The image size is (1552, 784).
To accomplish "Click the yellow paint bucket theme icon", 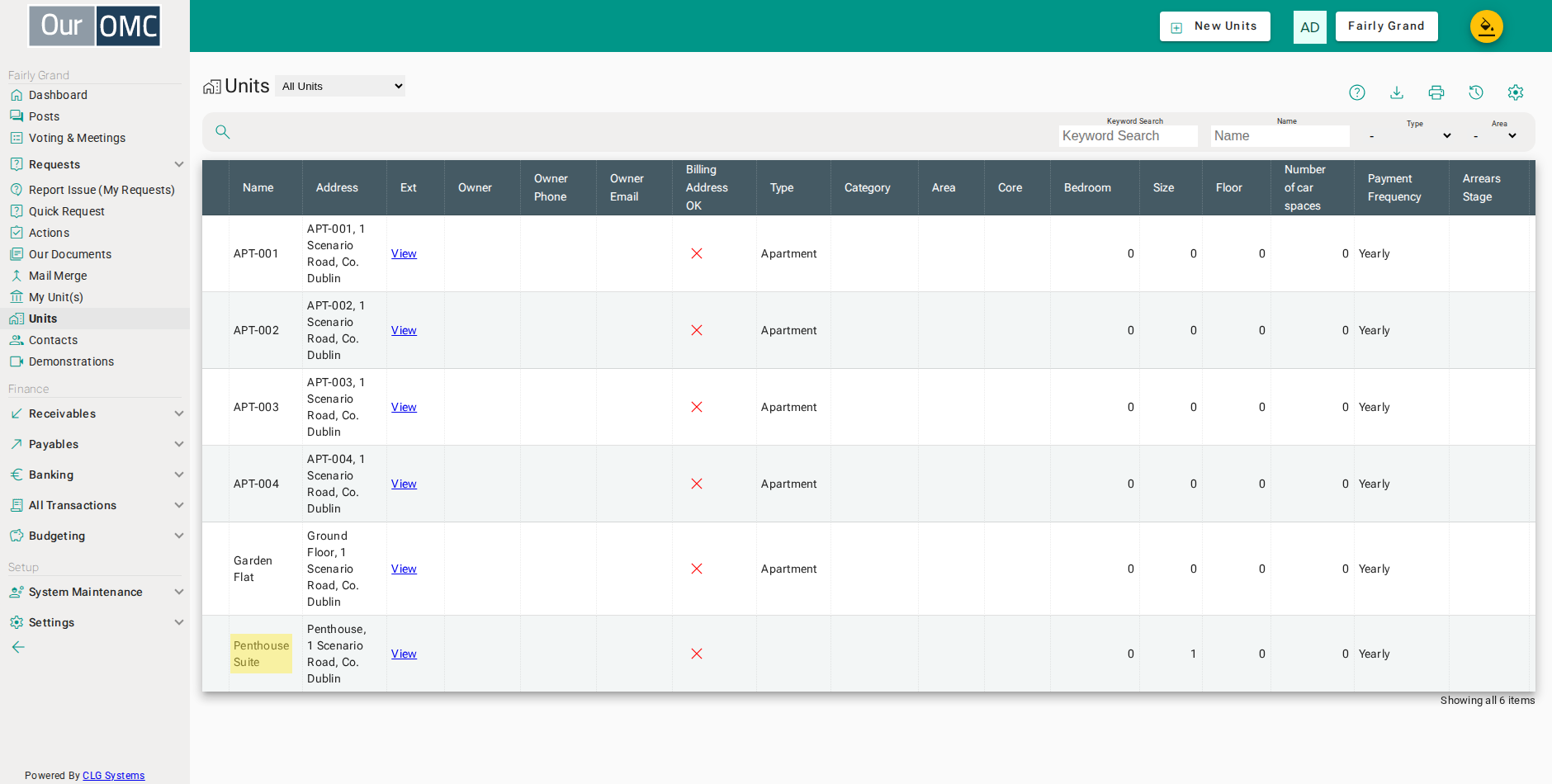I will coord(1487,26).
